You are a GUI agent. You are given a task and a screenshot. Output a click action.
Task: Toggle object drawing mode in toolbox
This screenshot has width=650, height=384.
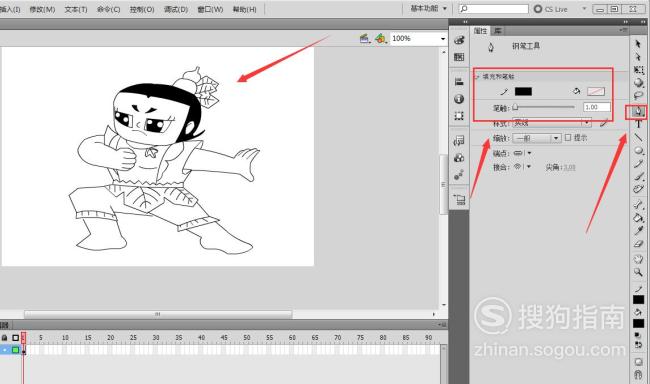coord(638,361)
